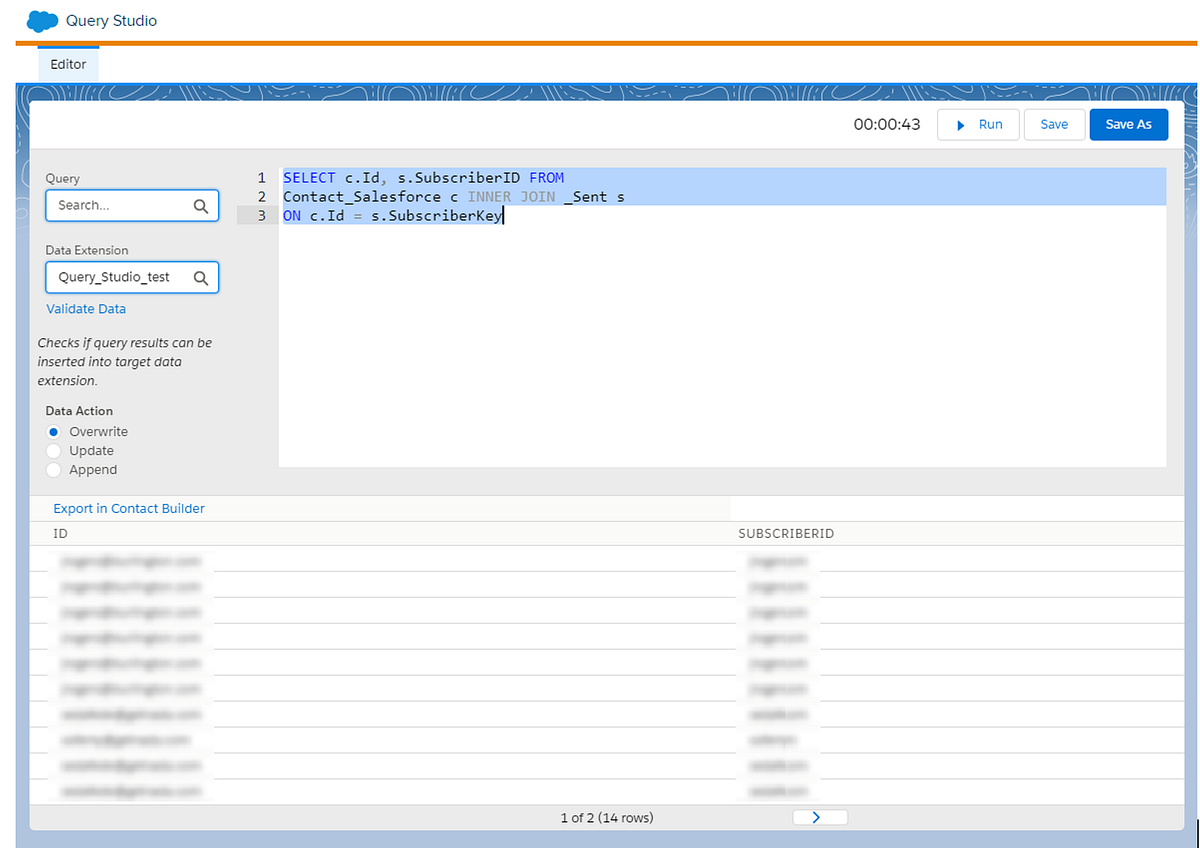Viewport: 1200px width, 848px height.
Task: Click the next page arrow below results
Action: click(819, 817)
